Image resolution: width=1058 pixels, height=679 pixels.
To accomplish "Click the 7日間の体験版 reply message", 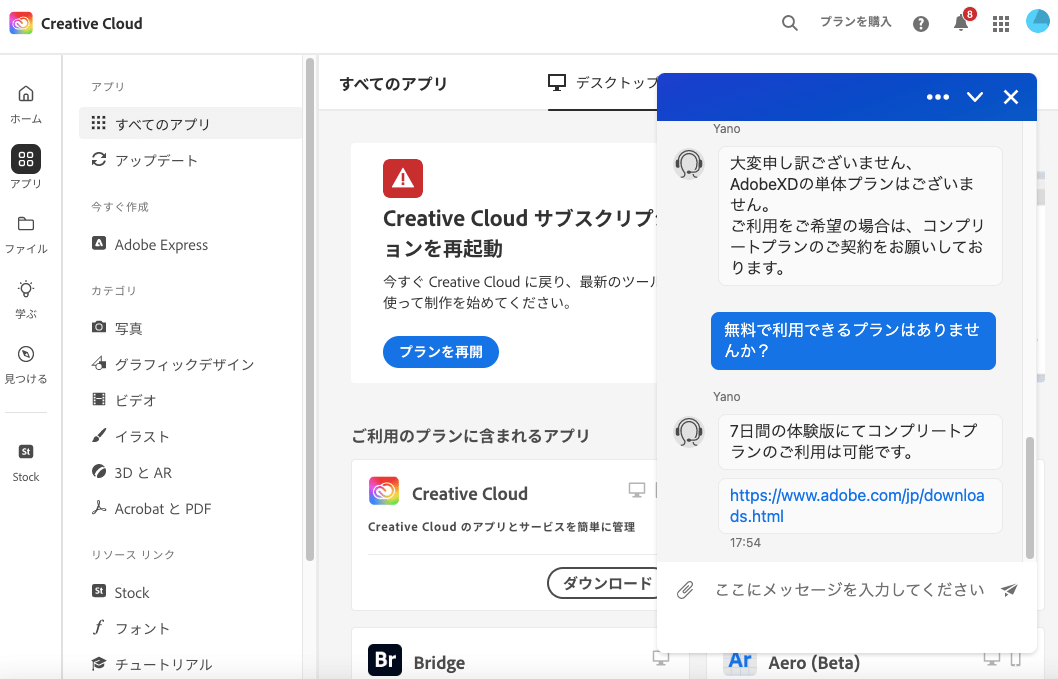I will pyautogui.click(x=860, y=441).
